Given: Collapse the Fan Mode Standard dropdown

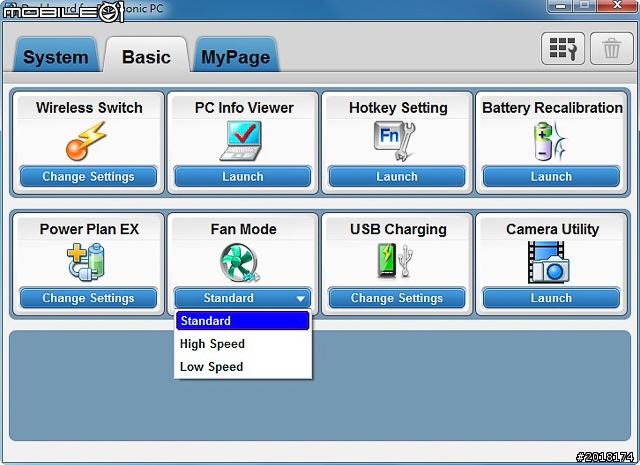Looking at the screenshot, I should (242, 298).
